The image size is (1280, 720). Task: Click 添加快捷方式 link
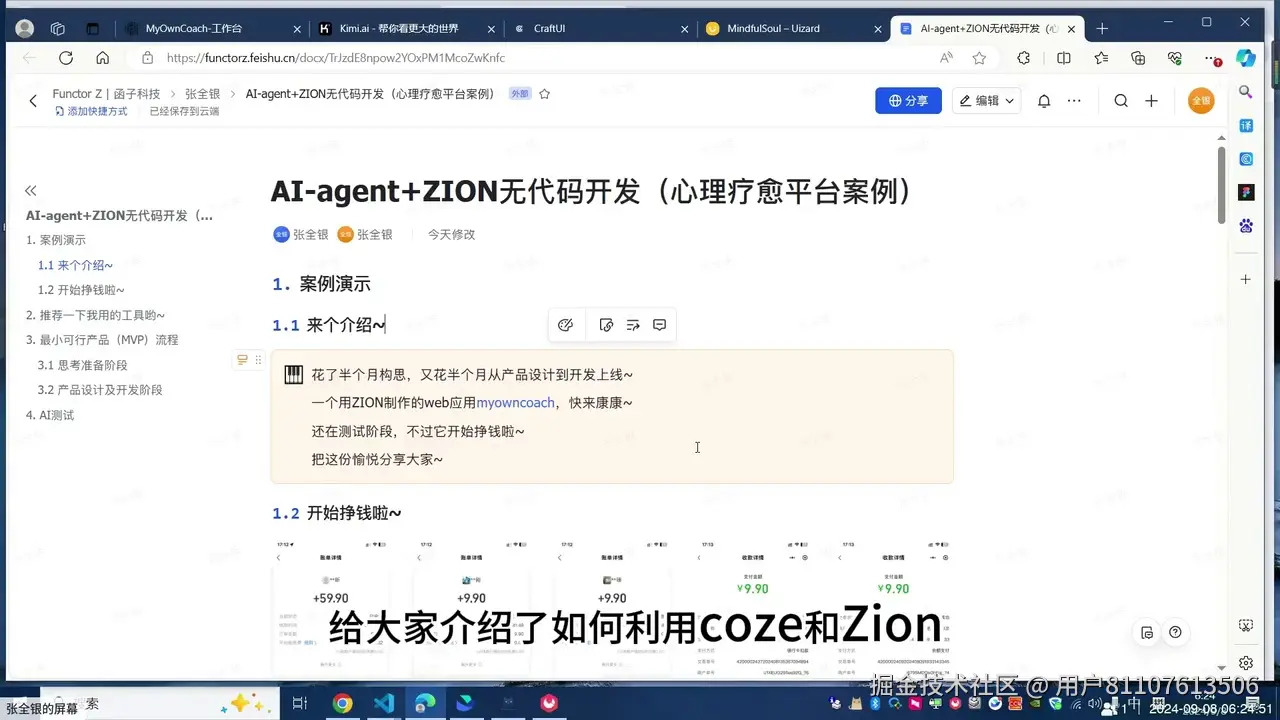[x=91, y=111]
